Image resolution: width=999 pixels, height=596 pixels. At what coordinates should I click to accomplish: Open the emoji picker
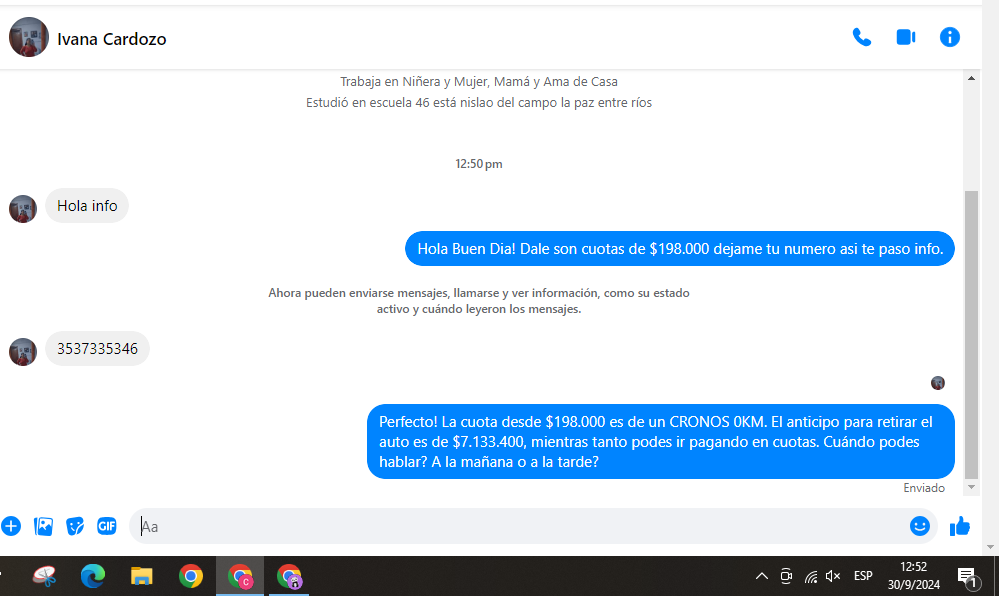919,527
